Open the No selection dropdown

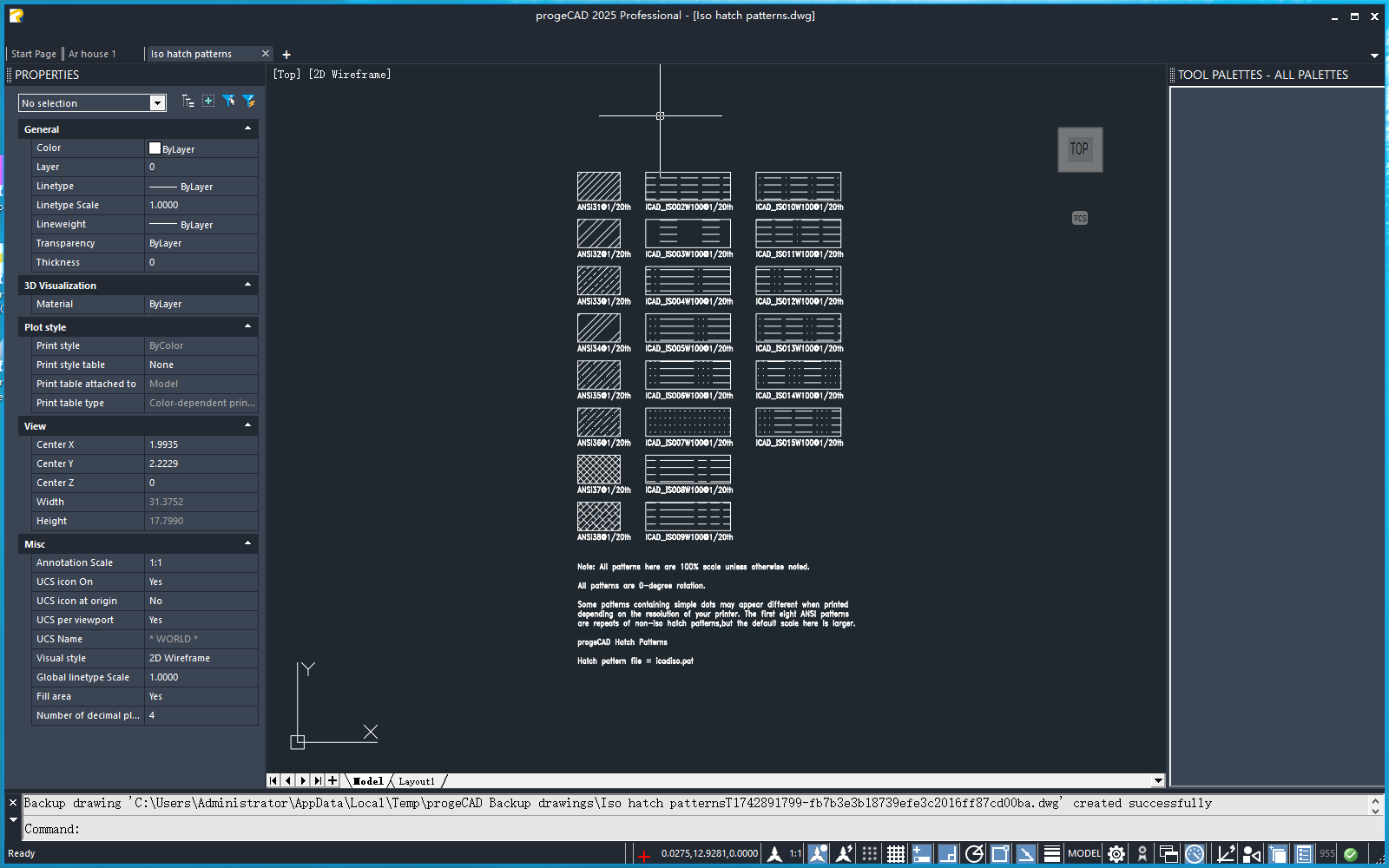157,103
